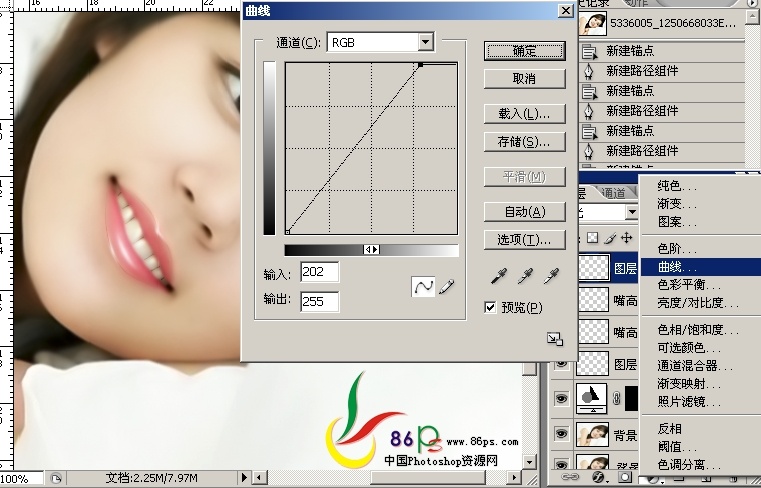Select the white point eyedropper in Curves
761x488 pixels.
click(x=551, y=275)
